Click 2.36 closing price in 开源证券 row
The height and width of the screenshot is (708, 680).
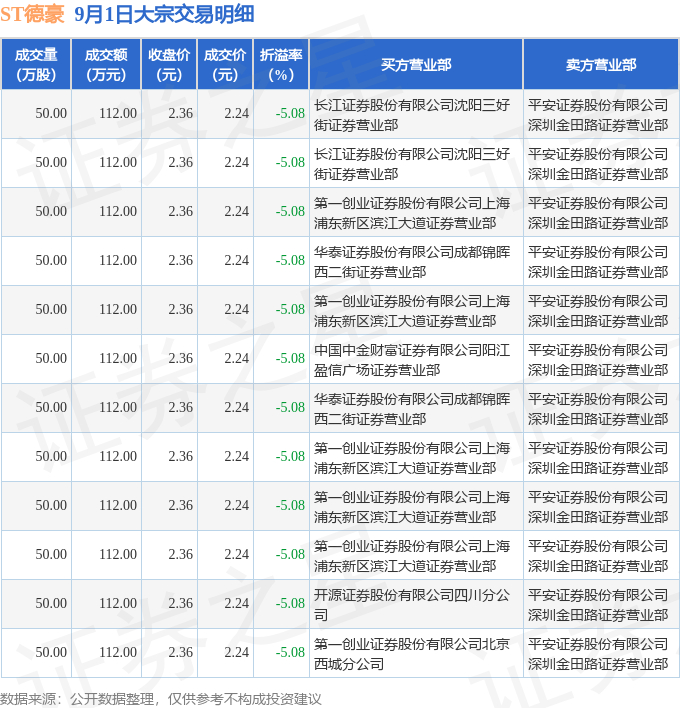click(x=181, y=603)
